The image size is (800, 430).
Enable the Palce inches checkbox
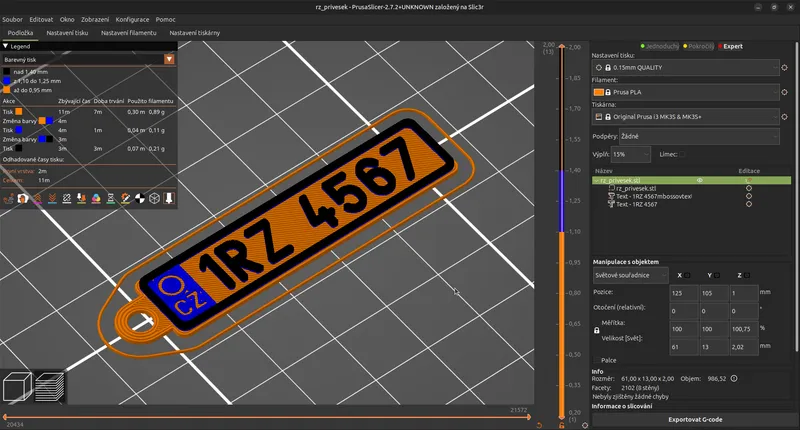(x=597, y=360)
